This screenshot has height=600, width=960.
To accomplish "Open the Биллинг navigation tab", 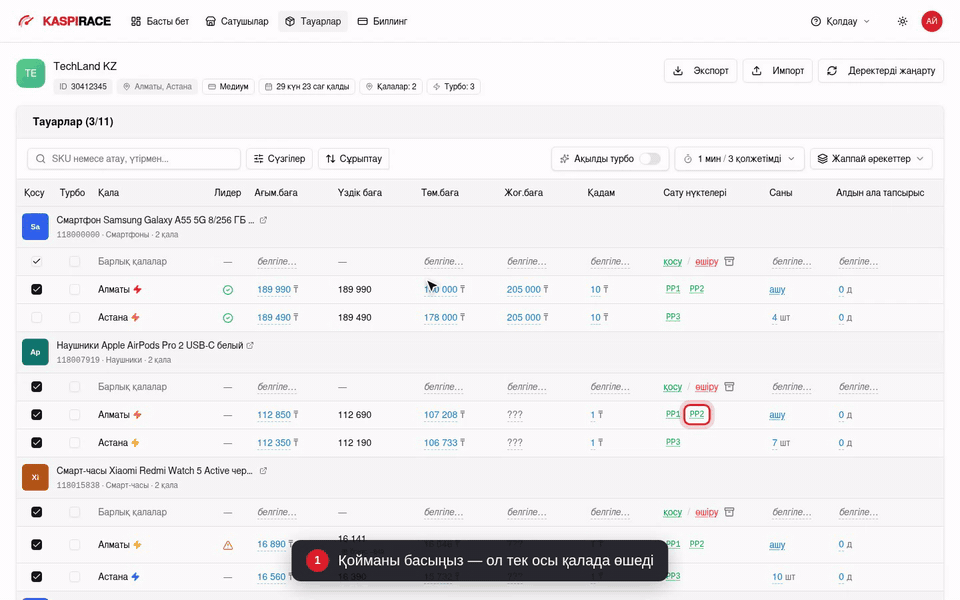I will (x=382, y=21).
